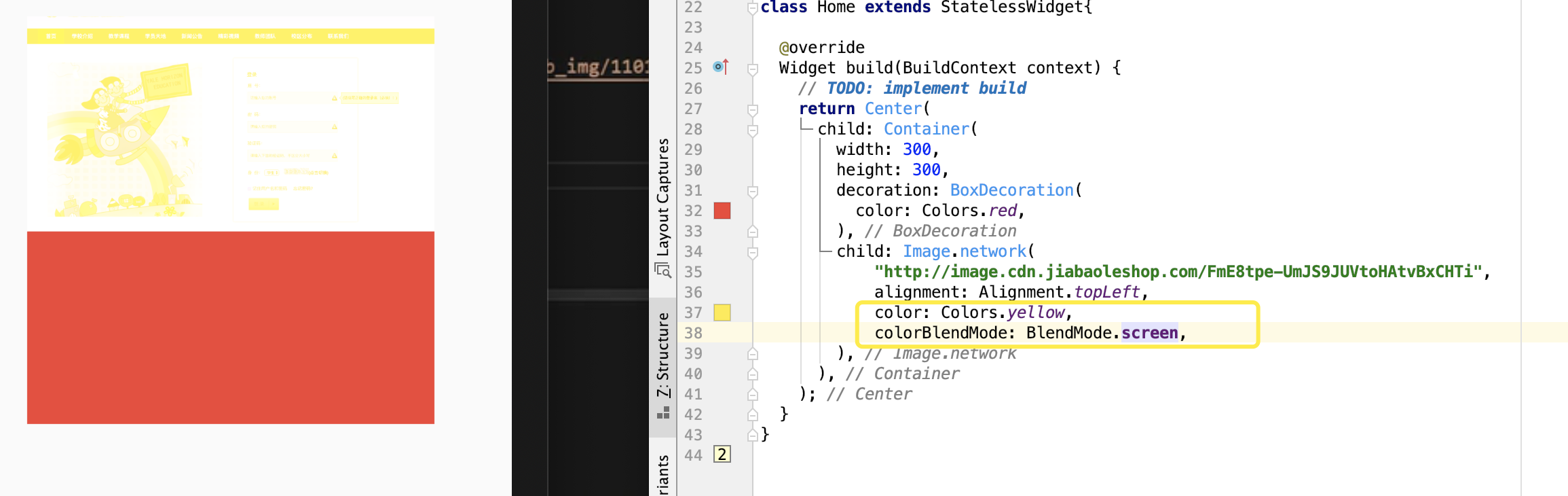Click the image URL string on line 35
1568x496 pixels.
coord(1178,272)
